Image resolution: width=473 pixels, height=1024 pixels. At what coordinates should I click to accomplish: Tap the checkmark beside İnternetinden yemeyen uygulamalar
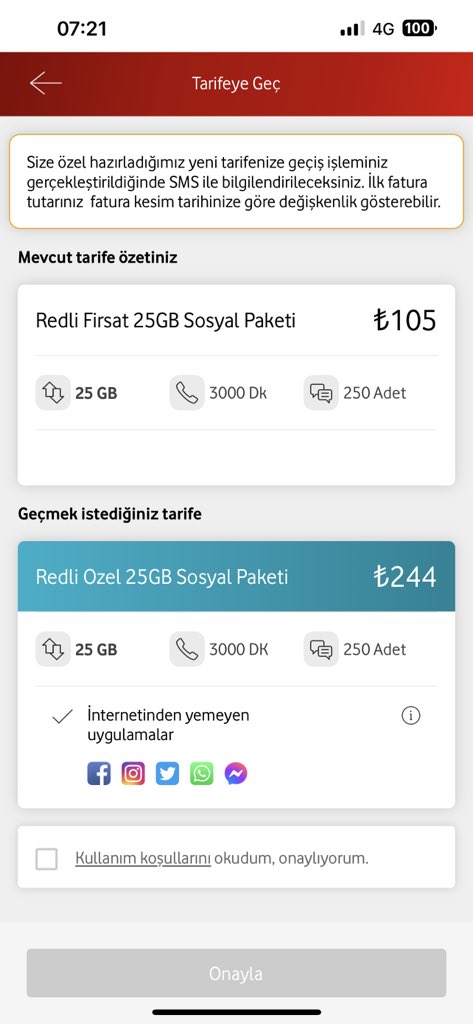pyautogui.click(x=62, y=717)
